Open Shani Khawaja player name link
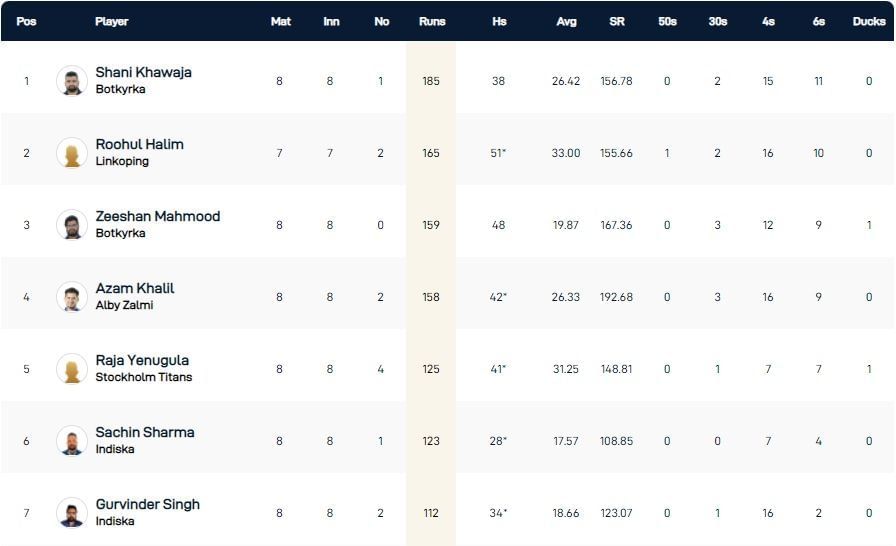896x546 pixels. [143, 72]
